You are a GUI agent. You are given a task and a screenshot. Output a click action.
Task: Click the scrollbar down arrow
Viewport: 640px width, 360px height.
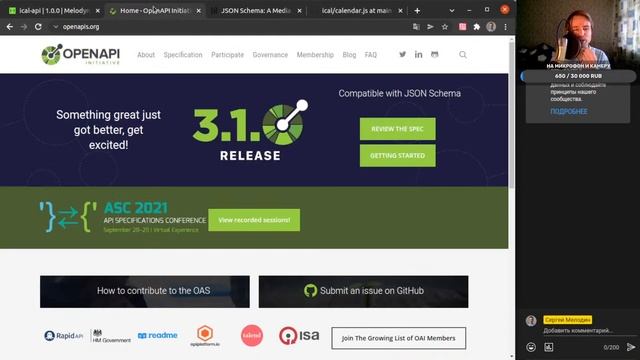[x=512, y=356]
